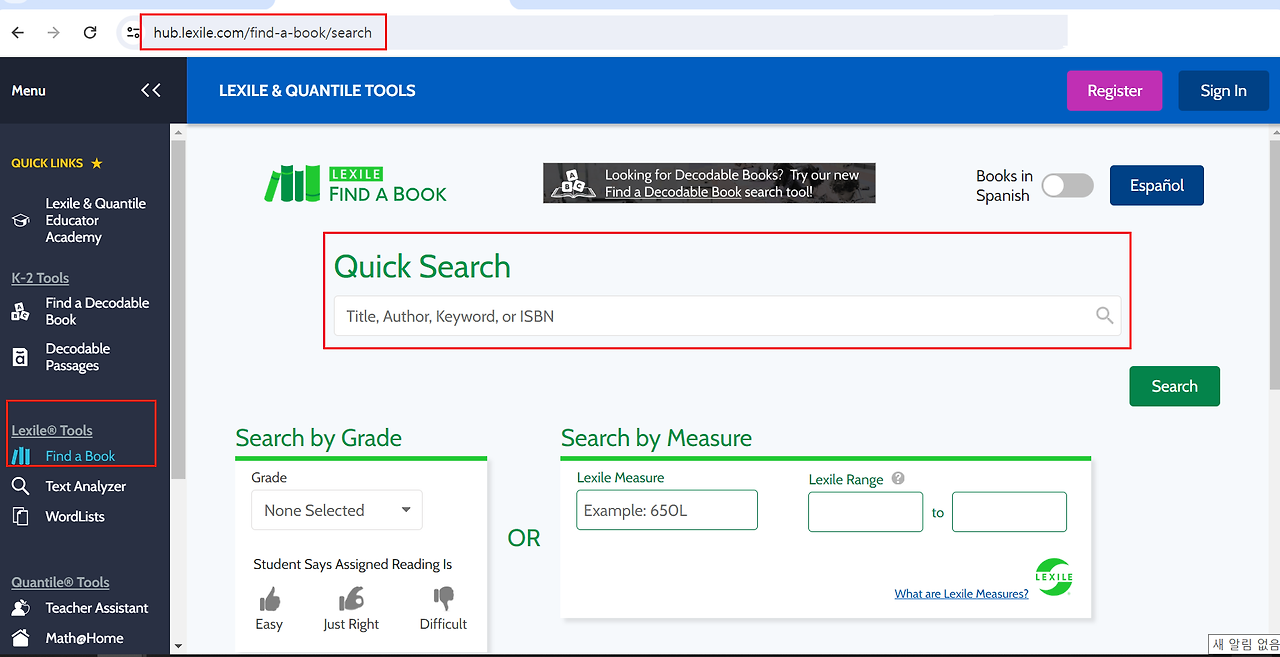
Task: Open the Decodable Books search banner
Action: [709, 183]
